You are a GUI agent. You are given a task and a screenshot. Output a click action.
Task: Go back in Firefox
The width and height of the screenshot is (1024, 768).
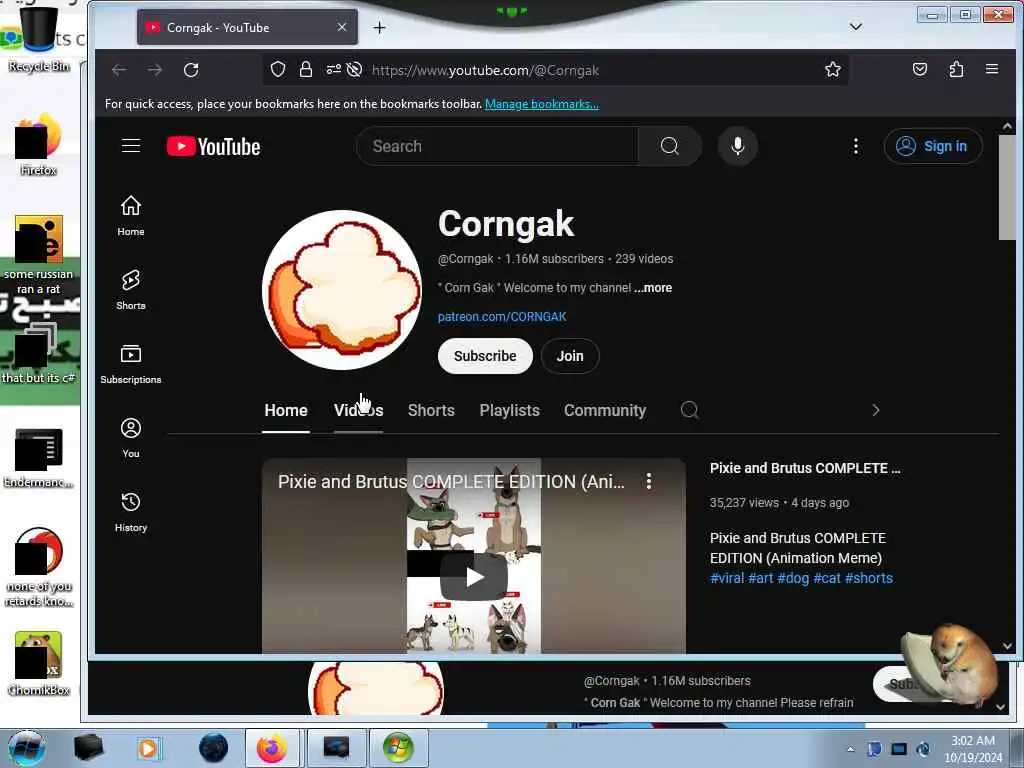[119, 70]
